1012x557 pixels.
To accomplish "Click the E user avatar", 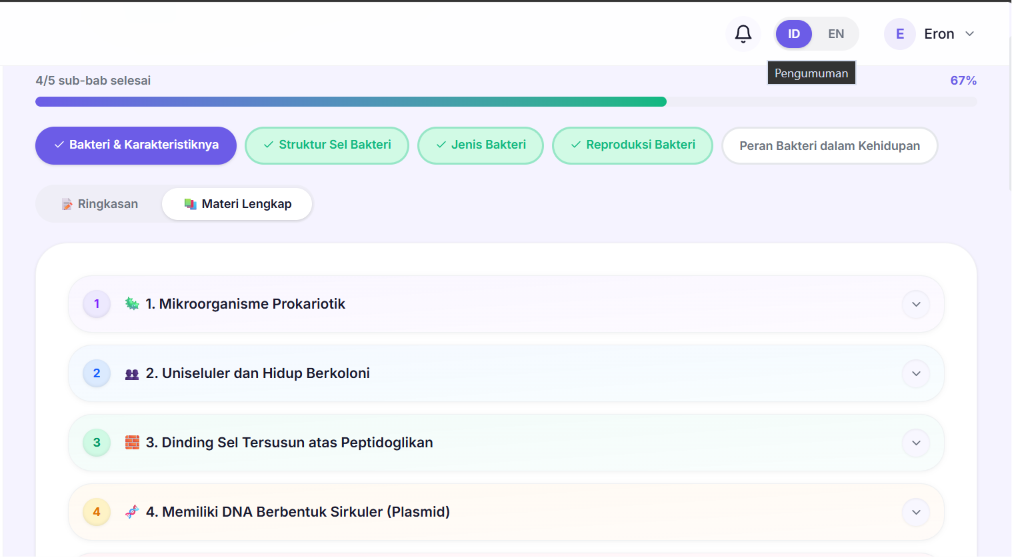I will click(900, 34).
